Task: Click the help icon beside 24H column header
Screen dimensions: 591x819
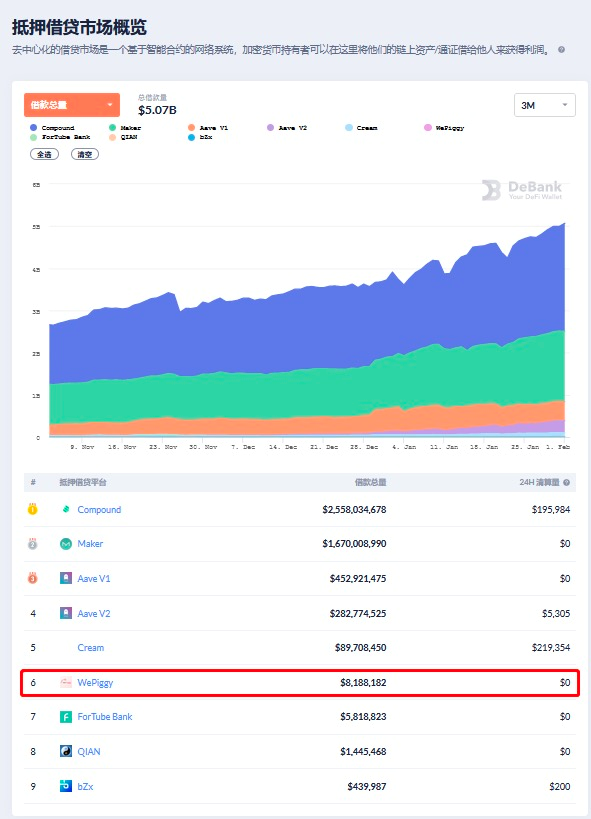Action: click(x=566, y=483)
